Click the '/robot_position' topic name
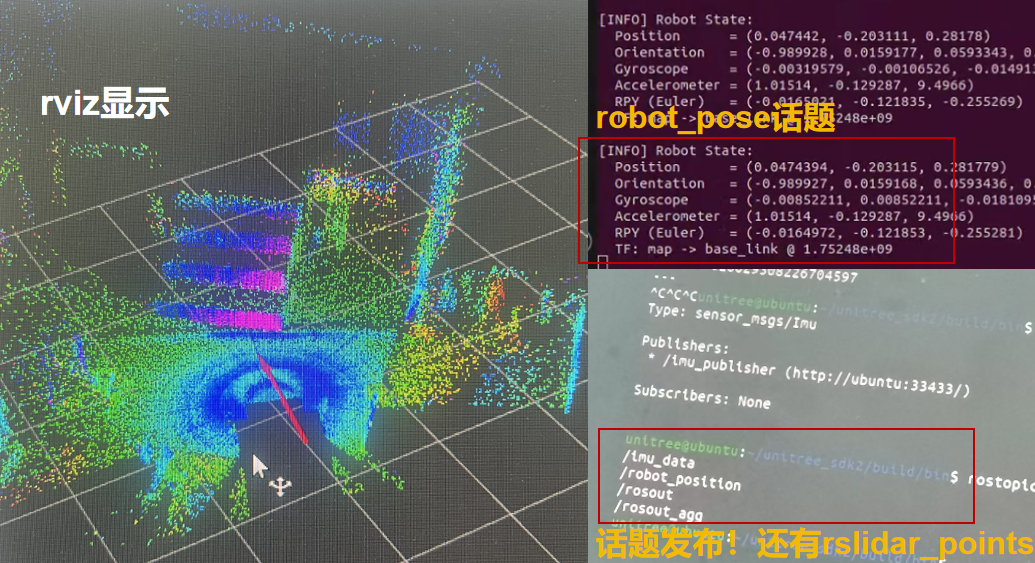Viewport: 1035px width, 563px height. pyautogui.click(x=680, y=479)
